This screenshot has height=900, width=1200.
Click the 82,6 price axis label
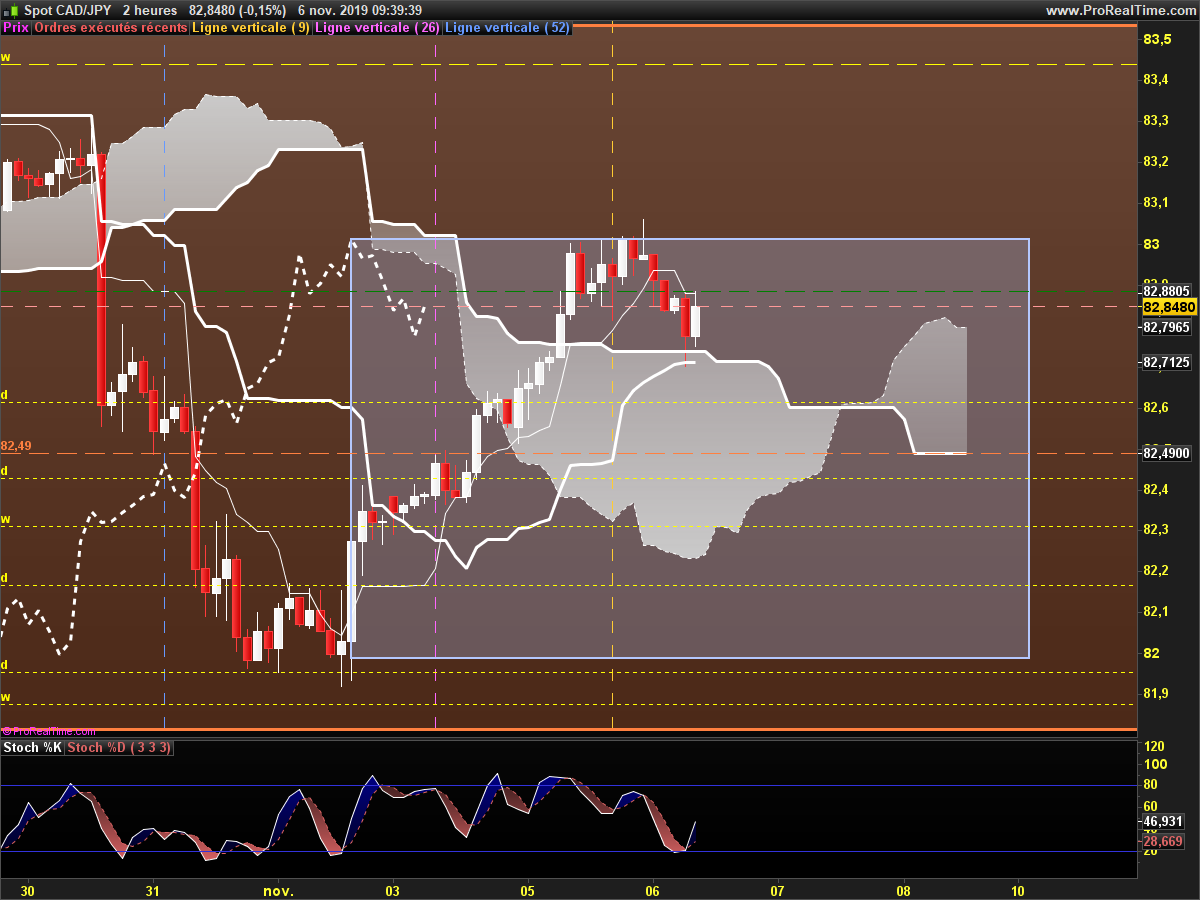[x=1156, y=408]
